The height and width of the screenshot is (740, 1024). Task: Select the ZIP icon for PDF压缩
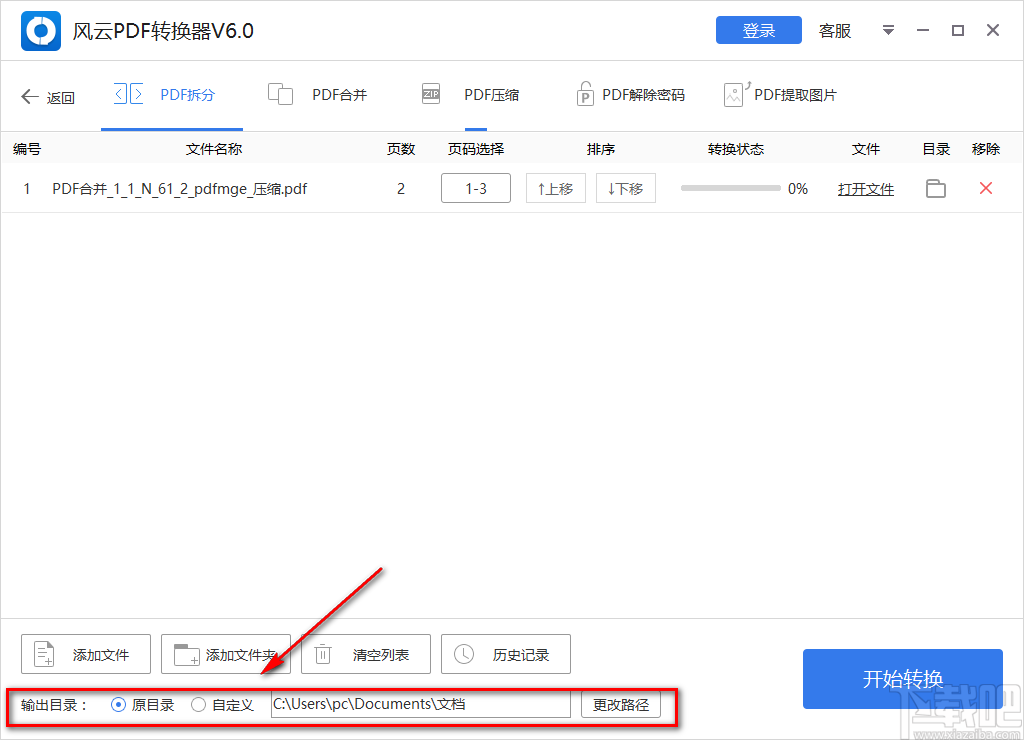[430, 93]
